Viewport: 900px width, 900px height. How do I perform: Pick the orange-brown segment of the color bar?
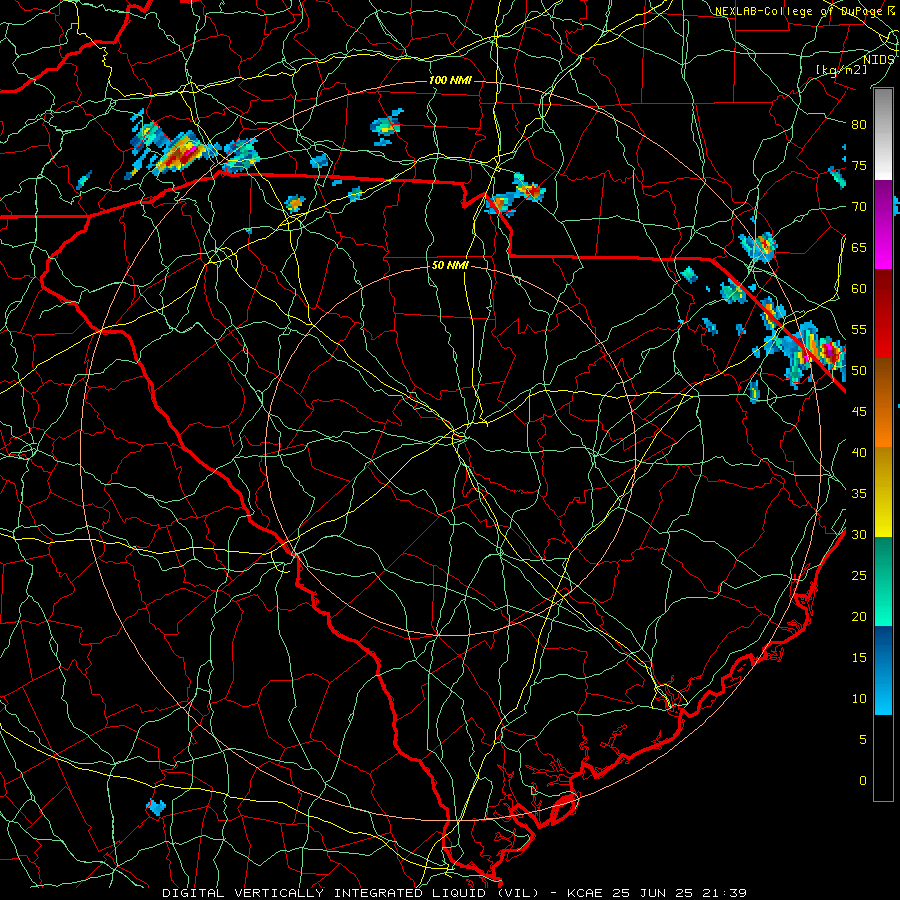pyautogui.click(x=883, y=402)
